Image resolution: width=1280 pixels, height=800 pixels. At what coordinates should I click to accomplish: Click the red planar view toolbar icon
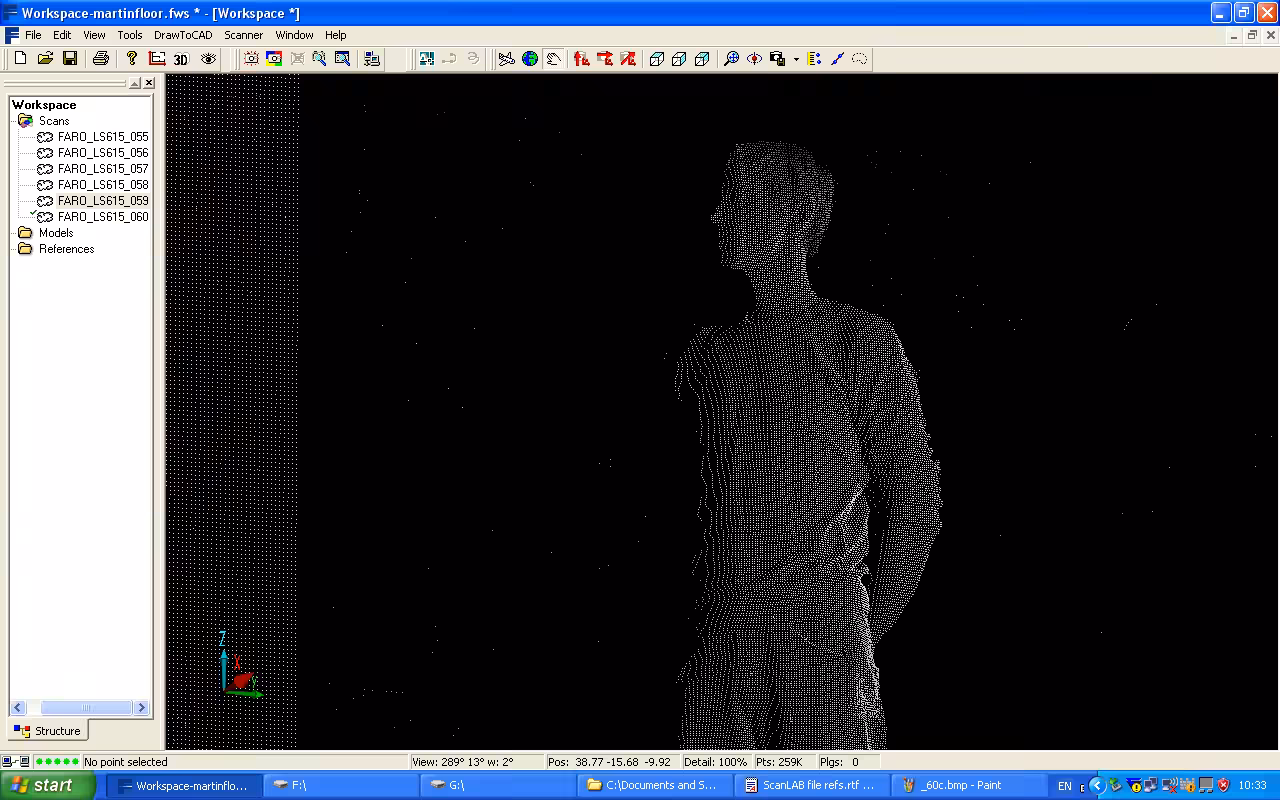(x=157, y=59)
